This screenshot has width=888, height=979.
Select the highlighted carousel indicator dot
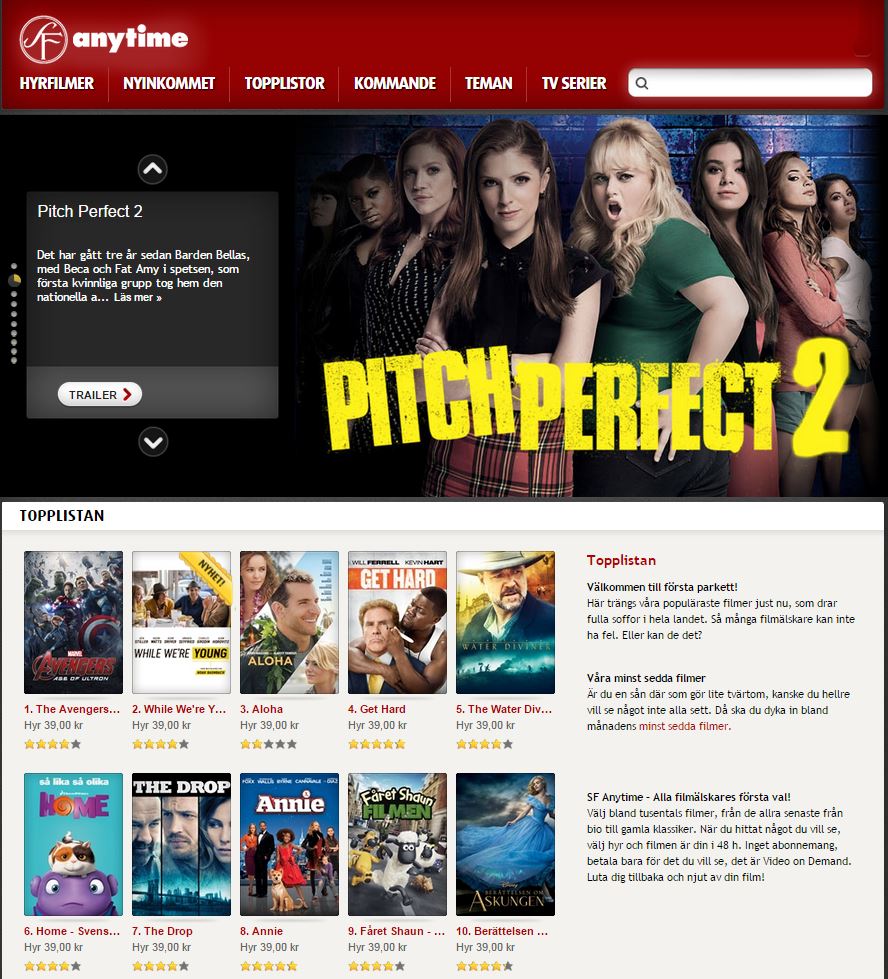(14, 280)
